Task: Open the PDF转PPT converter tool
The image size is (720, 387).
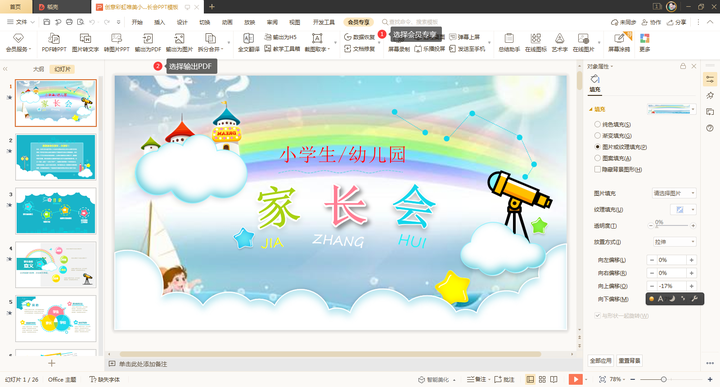Action: pyautogui.click(x=54, y=42)
